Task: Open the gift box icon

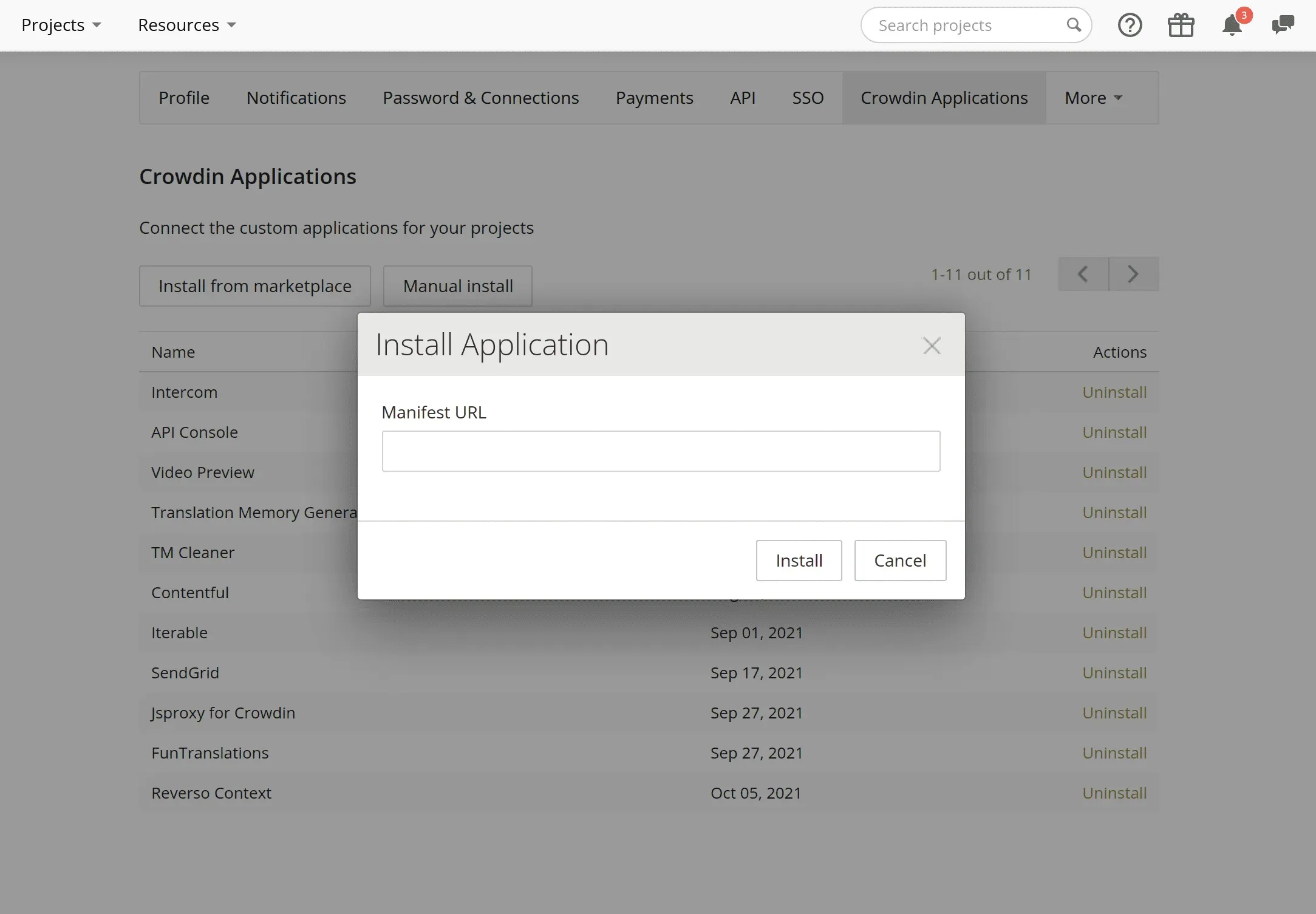Action: [x=1181, y=26]
